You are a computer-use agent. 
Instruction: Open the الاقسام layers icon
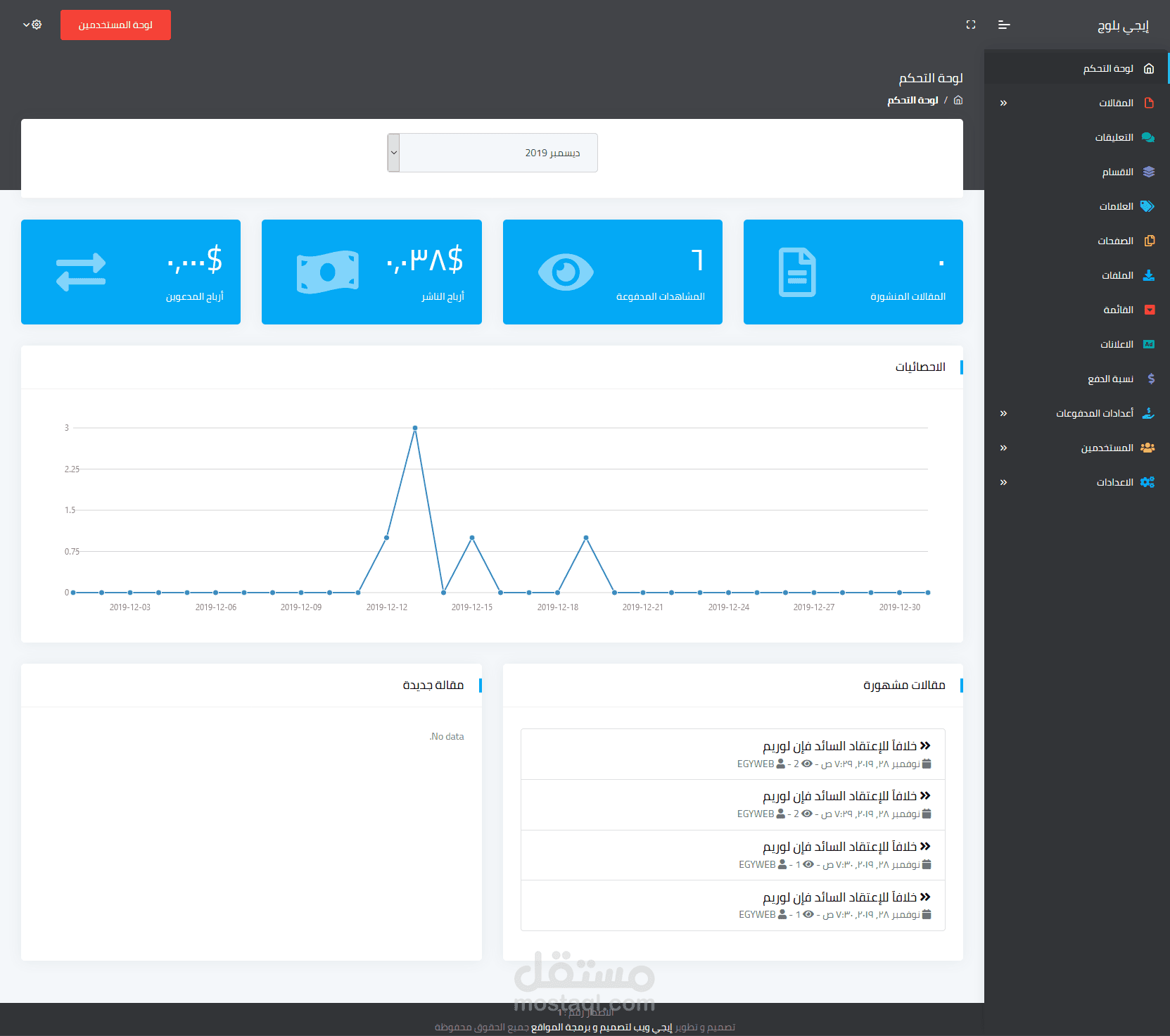(x=1149, y=172)
